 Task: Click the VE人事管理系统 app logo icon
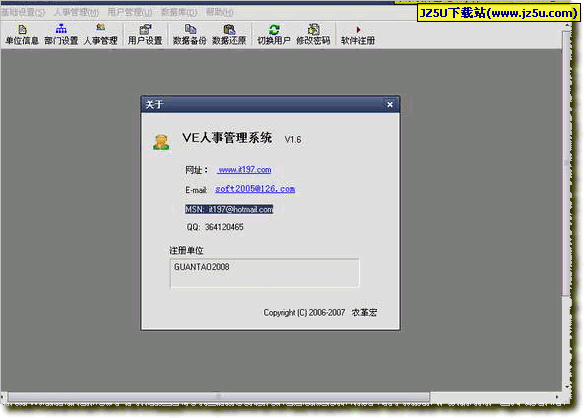coord(161,142)
